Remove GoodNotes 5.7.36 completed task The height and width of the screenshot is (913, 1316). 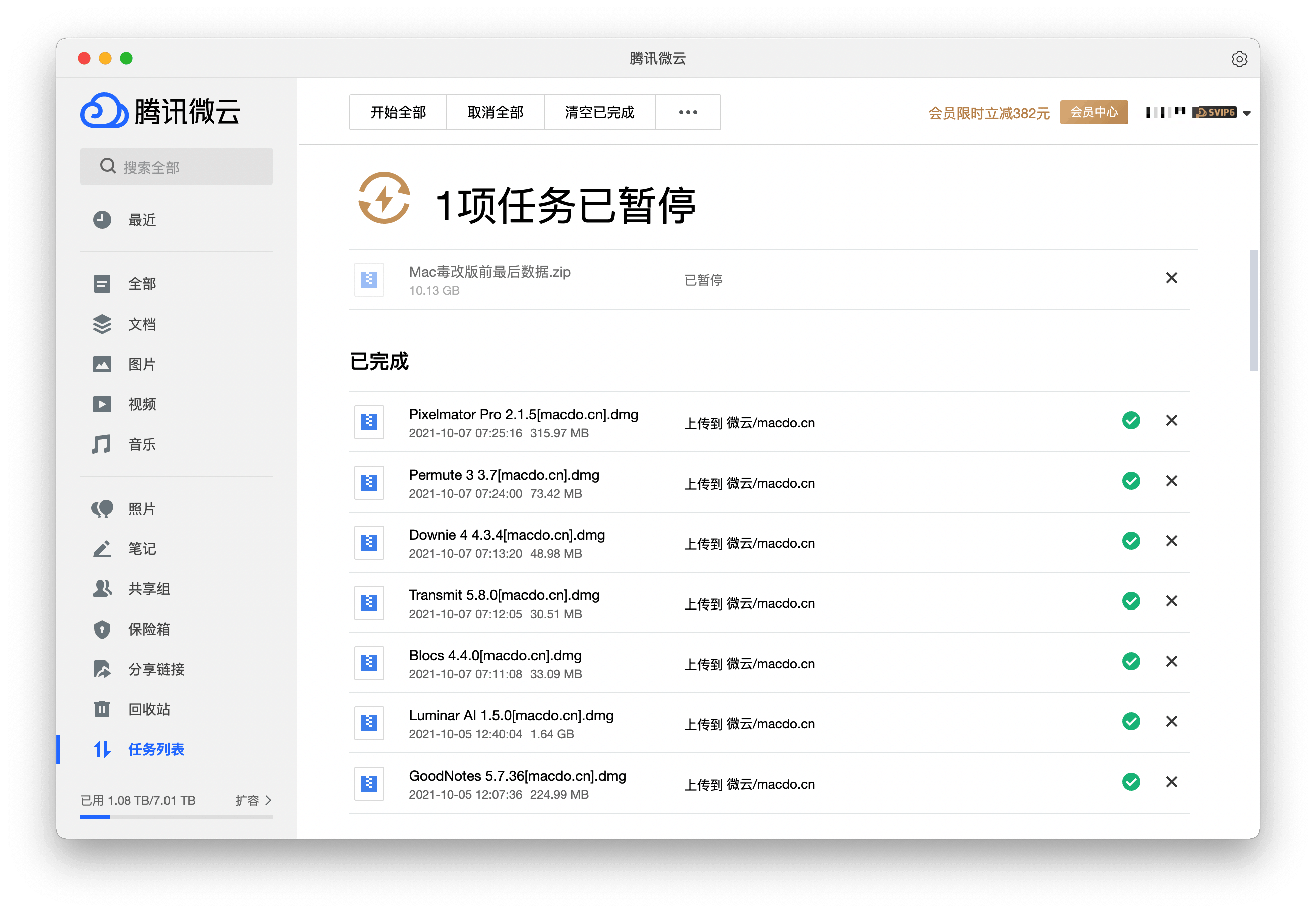pyautogui.click(x=1171, y=782)
